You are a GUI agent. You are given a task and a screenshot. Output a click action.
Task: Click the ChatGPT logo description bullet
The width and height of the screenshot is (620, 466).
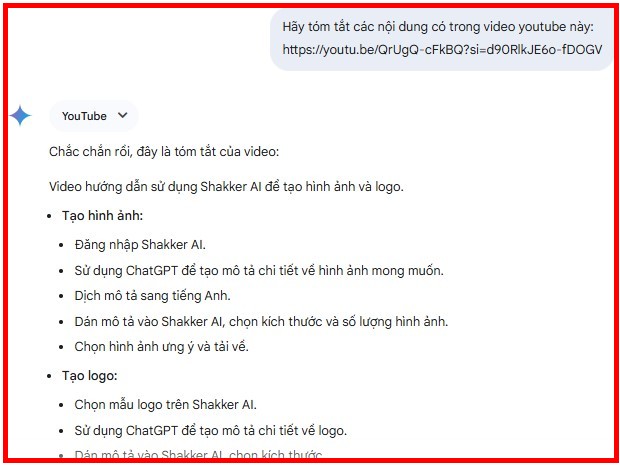click(x=210, y=430)
